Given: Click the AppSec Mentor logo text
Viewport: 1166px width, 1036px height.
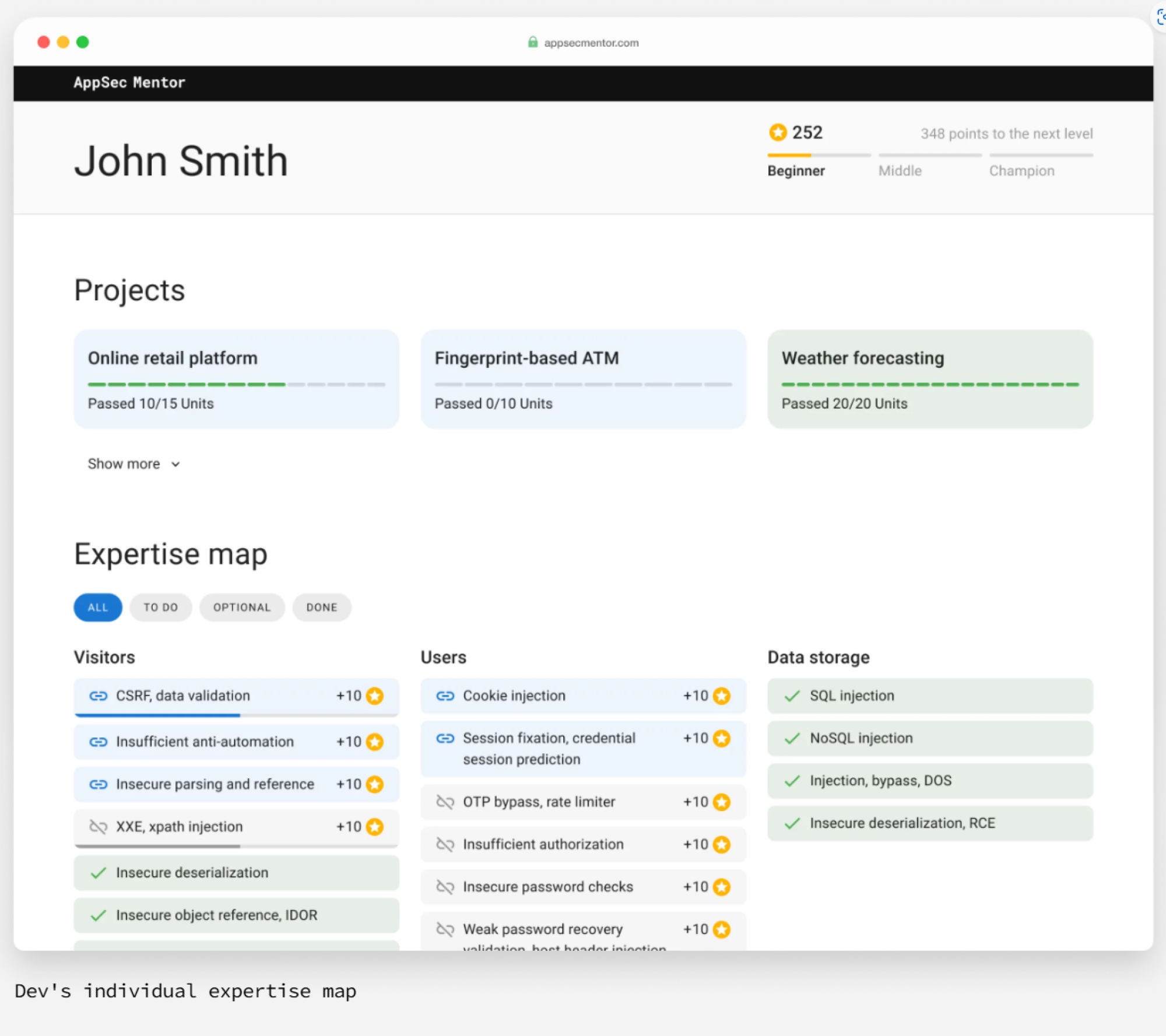Looking at the screenshot, I should pos(129,82).
